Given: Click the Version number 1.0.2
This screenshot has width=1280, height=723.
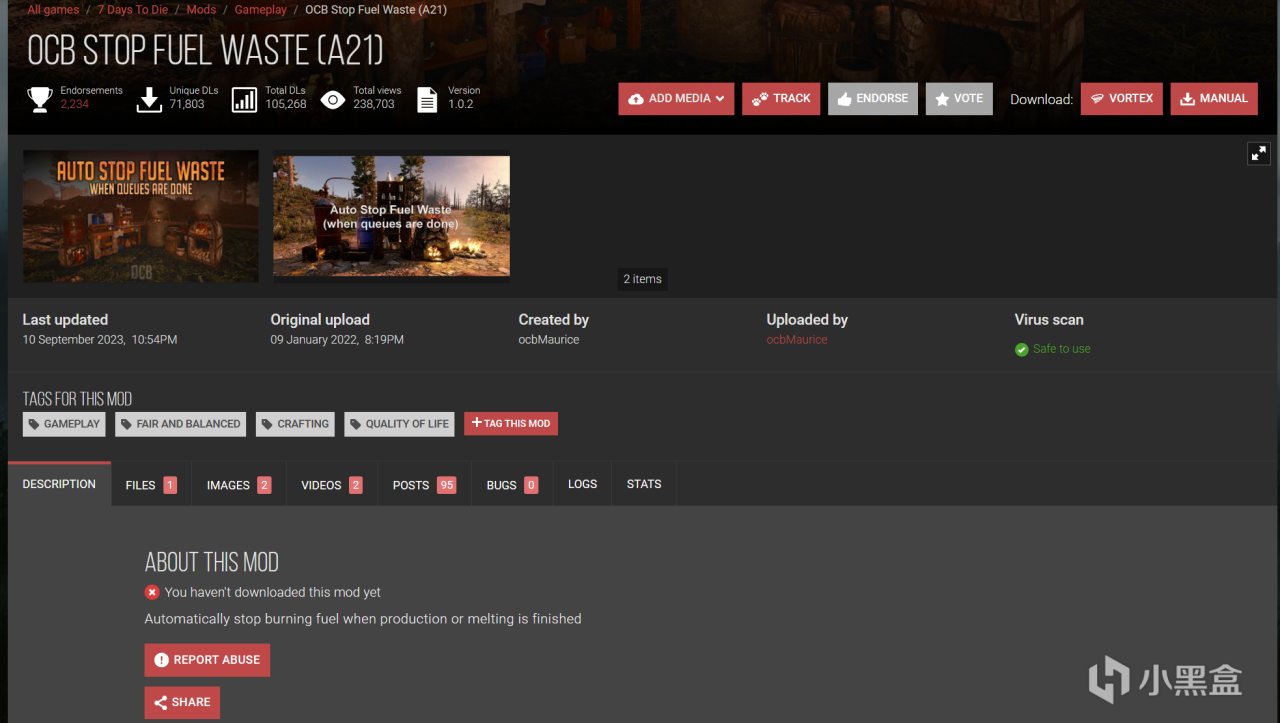Looking at the screenshot, I should [461, 104].
